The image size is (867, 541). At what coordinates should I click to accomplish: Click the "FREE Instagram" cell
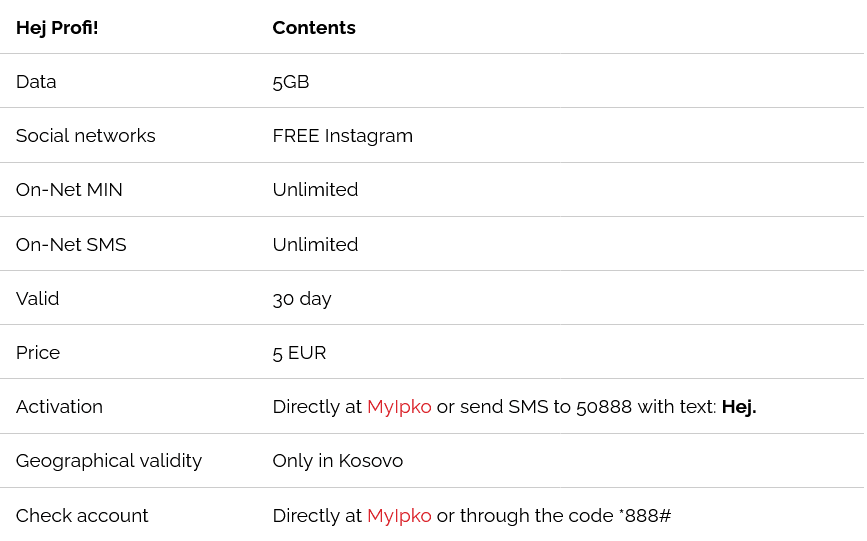pos(342,136)
